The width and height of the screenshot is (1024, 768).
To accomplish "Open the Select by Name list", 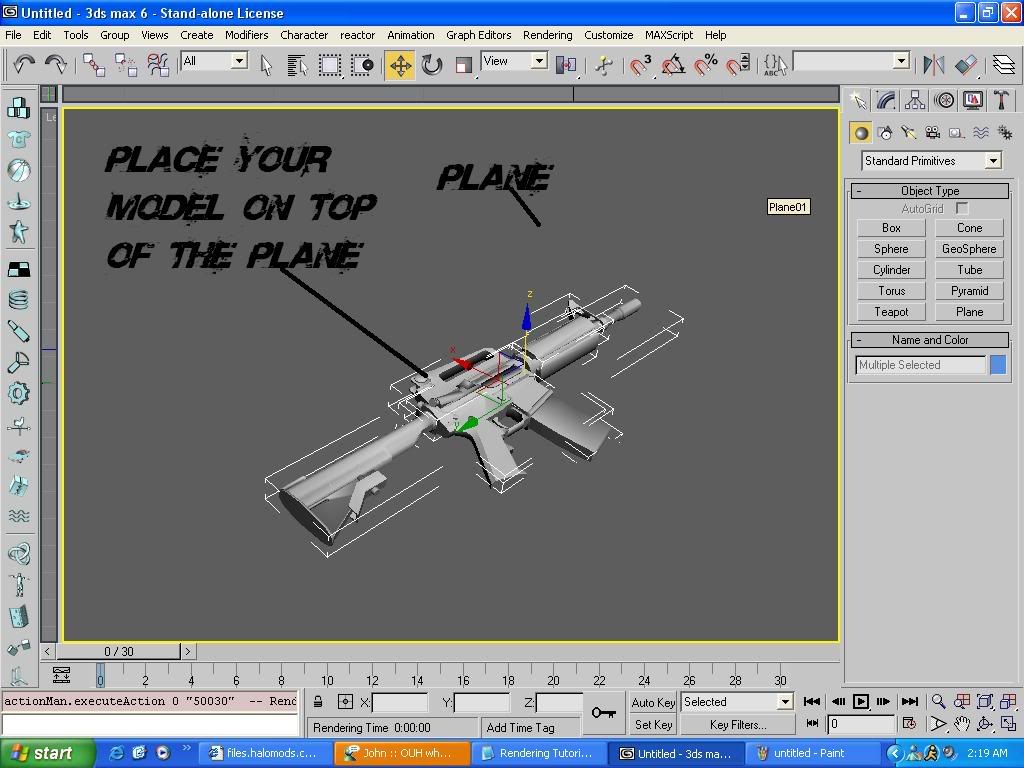I will click(x=297, y=65).
